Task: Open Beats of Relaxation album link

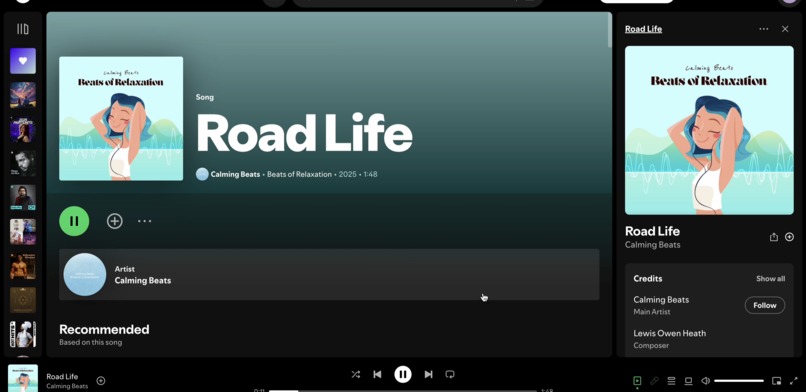Action: [299, 174]
